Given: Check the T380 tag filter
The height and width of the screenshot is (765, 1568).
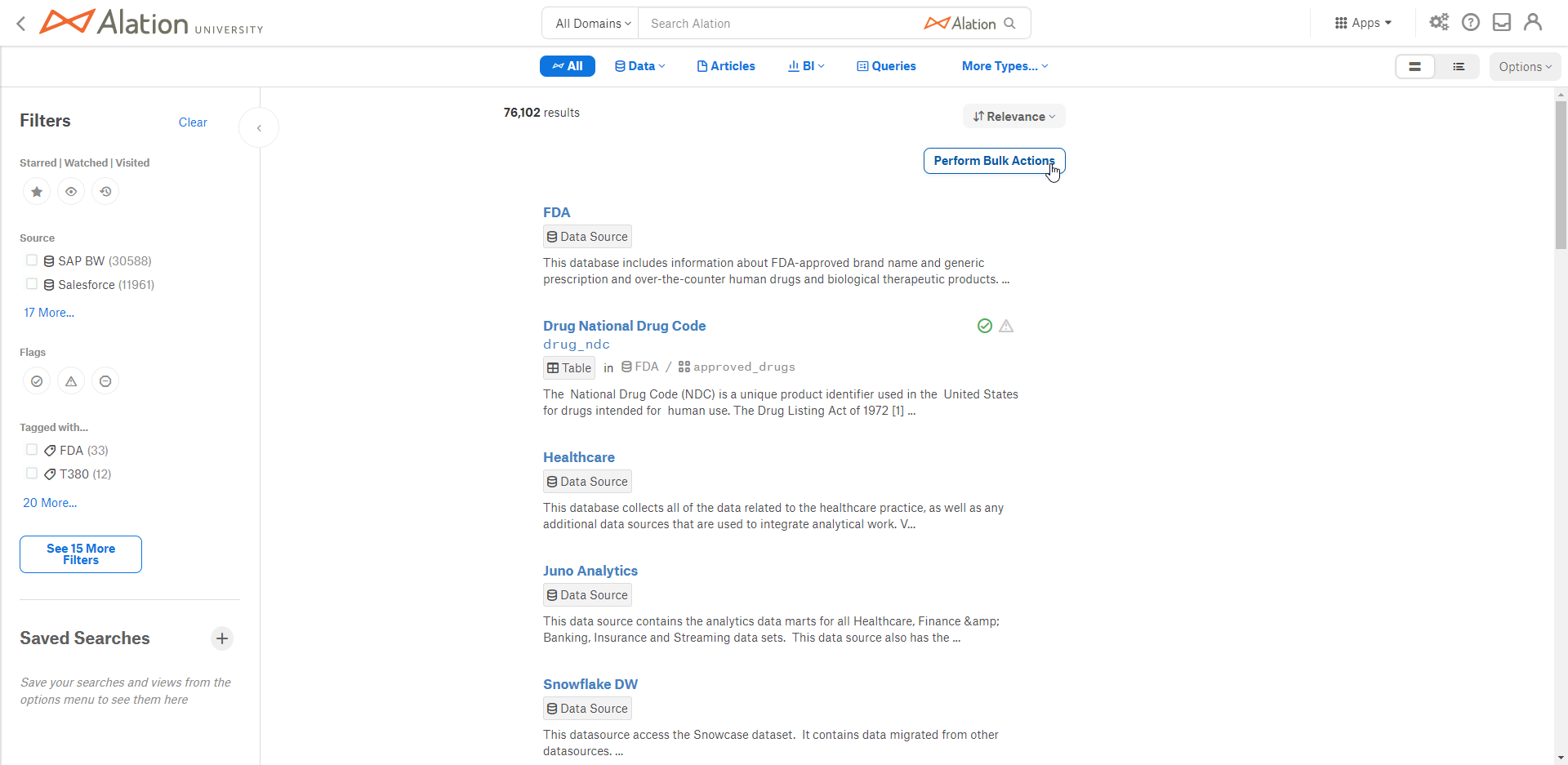Looking at the screenshot, I should tap(32, 474).
